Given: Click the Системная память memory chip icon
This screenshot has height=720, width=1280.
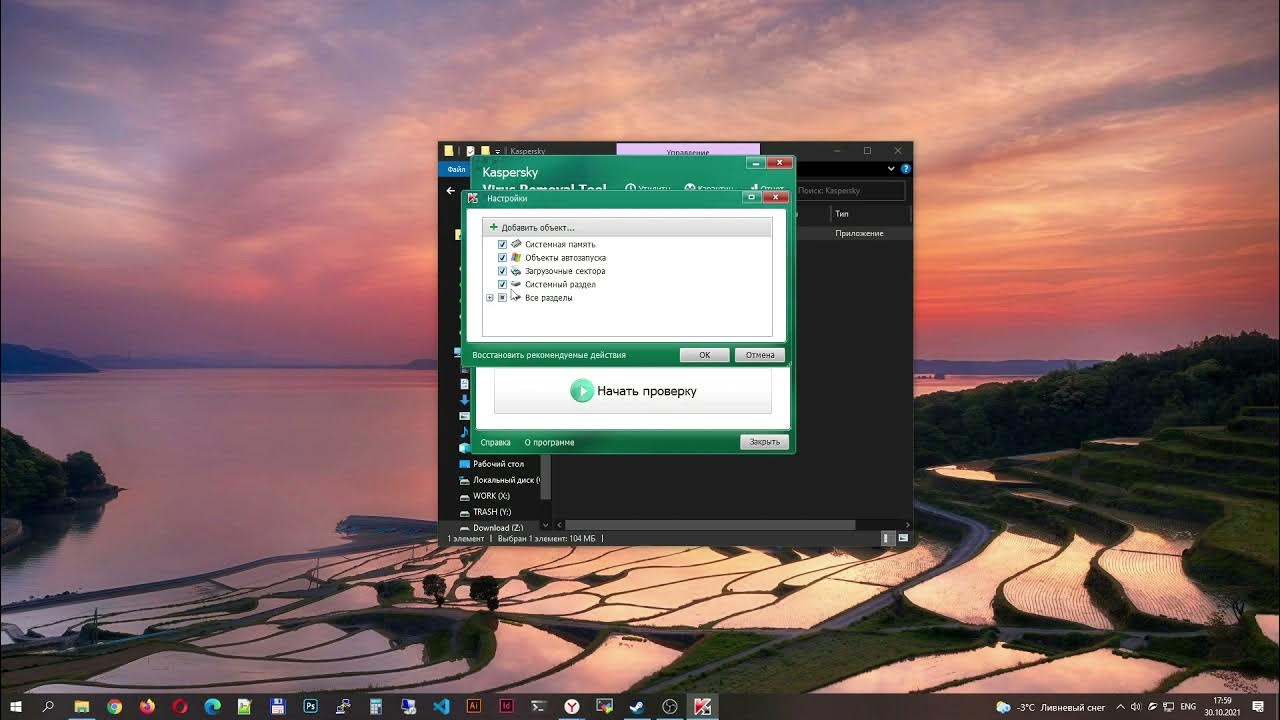Looking at the screenshot, I should tap(516, 244).
